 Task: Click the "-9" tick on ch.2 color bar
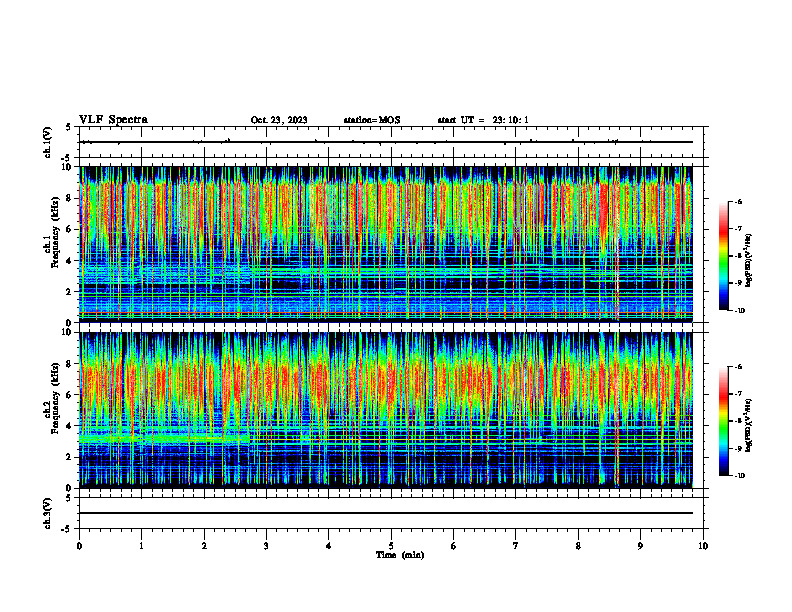tap(738, 448)
